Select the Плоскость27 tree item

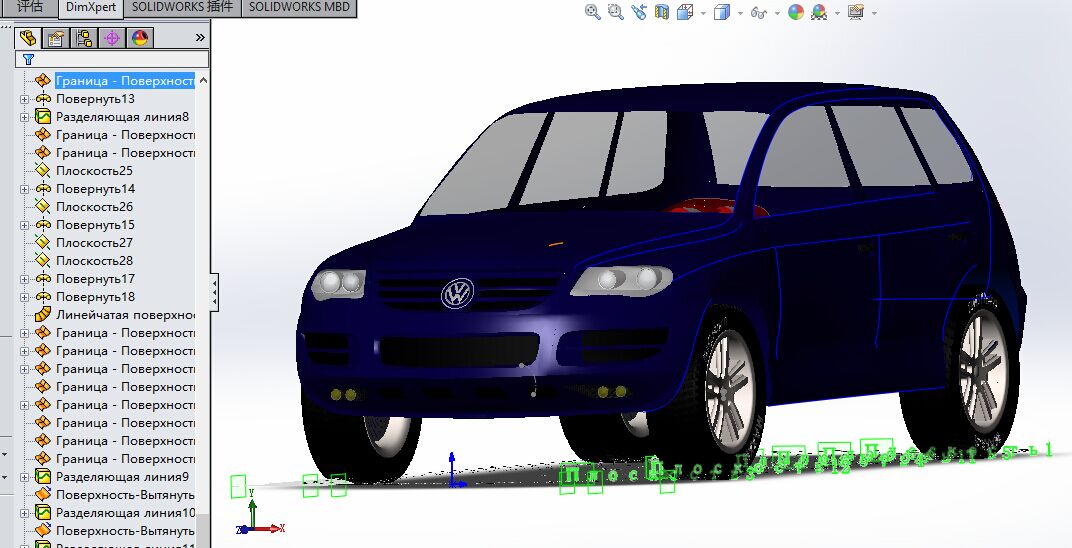tap(94, 243)
